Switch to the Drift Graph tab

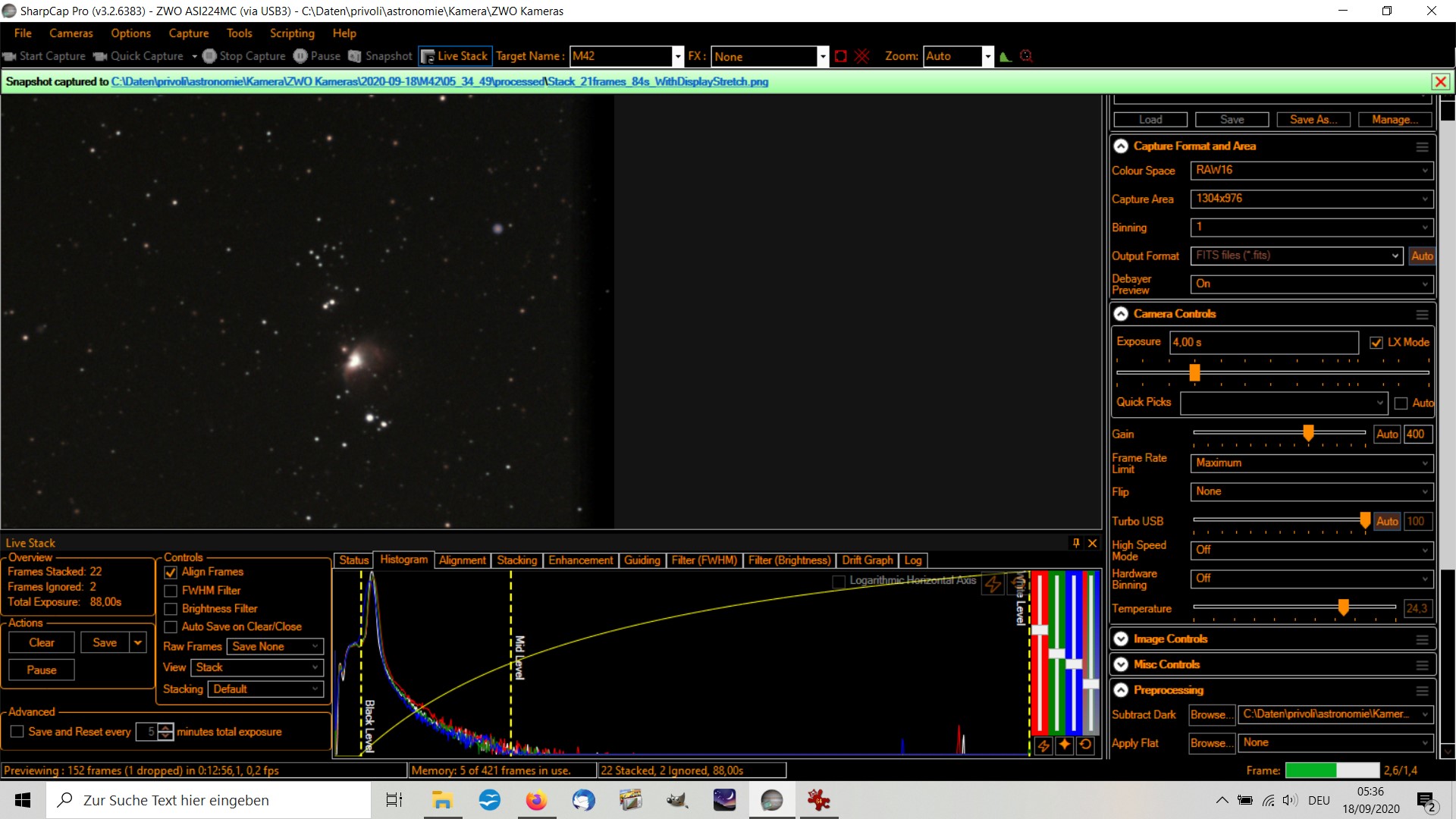pos(867,560)
